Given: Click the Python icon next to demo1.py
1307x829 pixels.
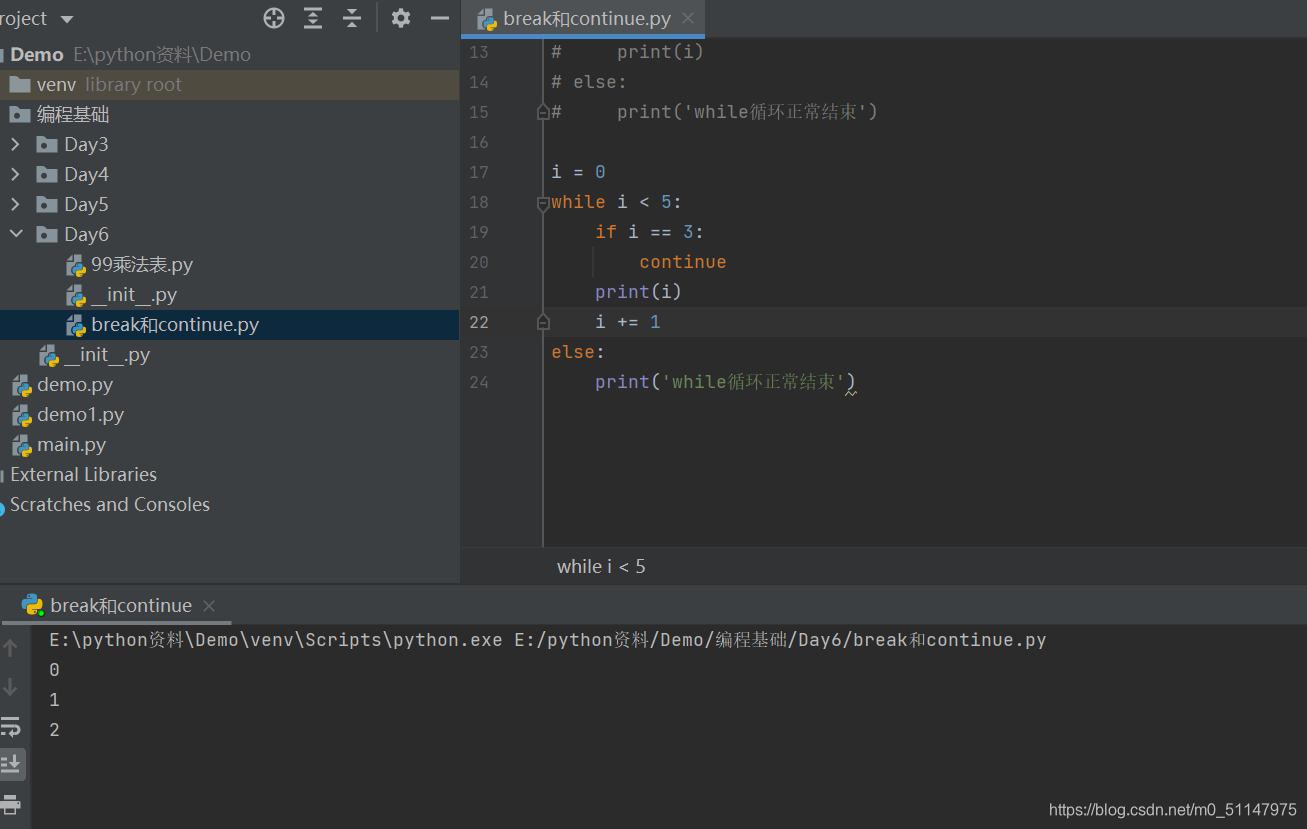Looking at the screenshot, I should click(x=22, y=415).
